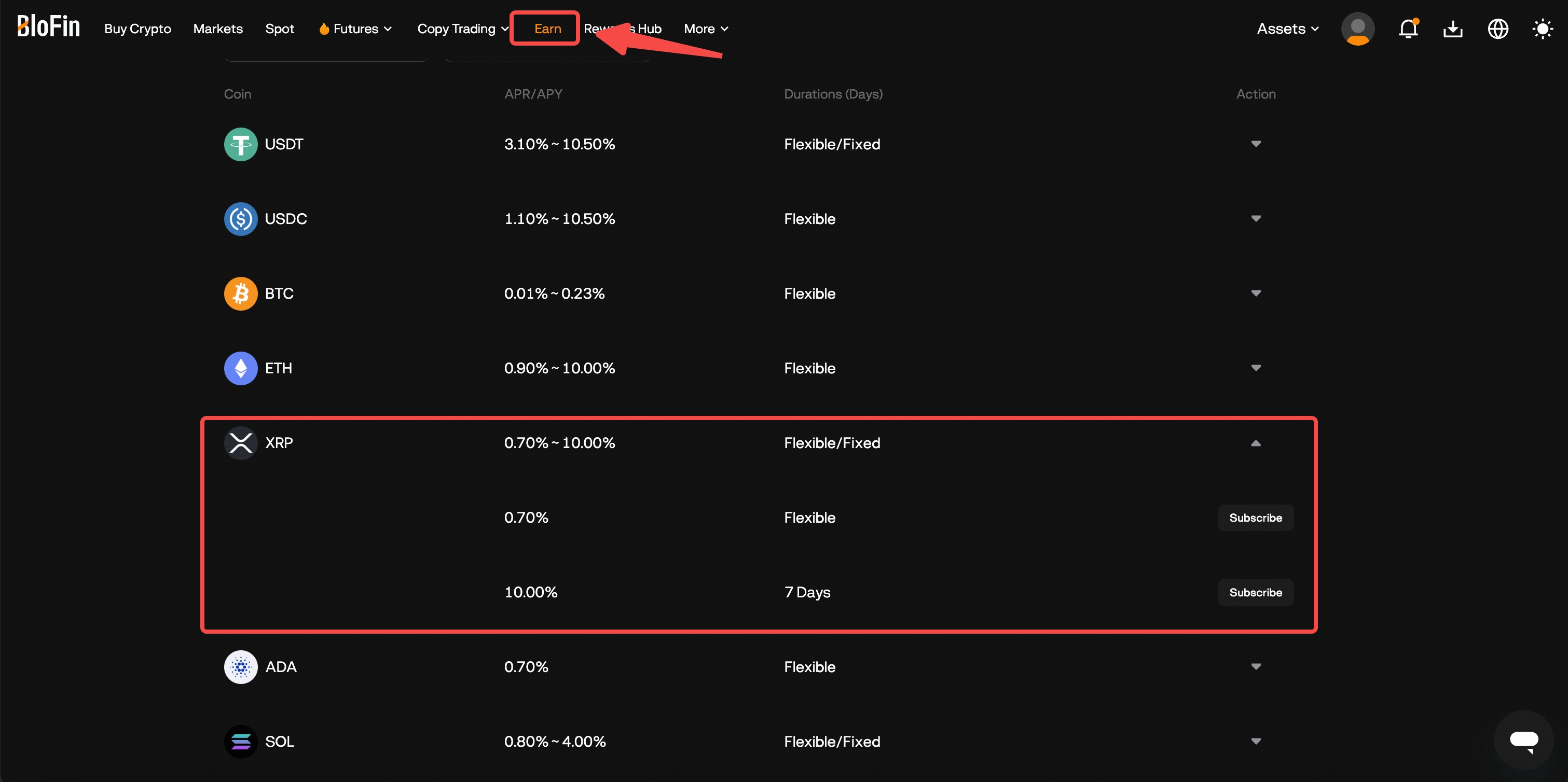This screenshot has width=1568, height=782.
Task: Select the USDT coin icon
Action: [x=240, y=144]
